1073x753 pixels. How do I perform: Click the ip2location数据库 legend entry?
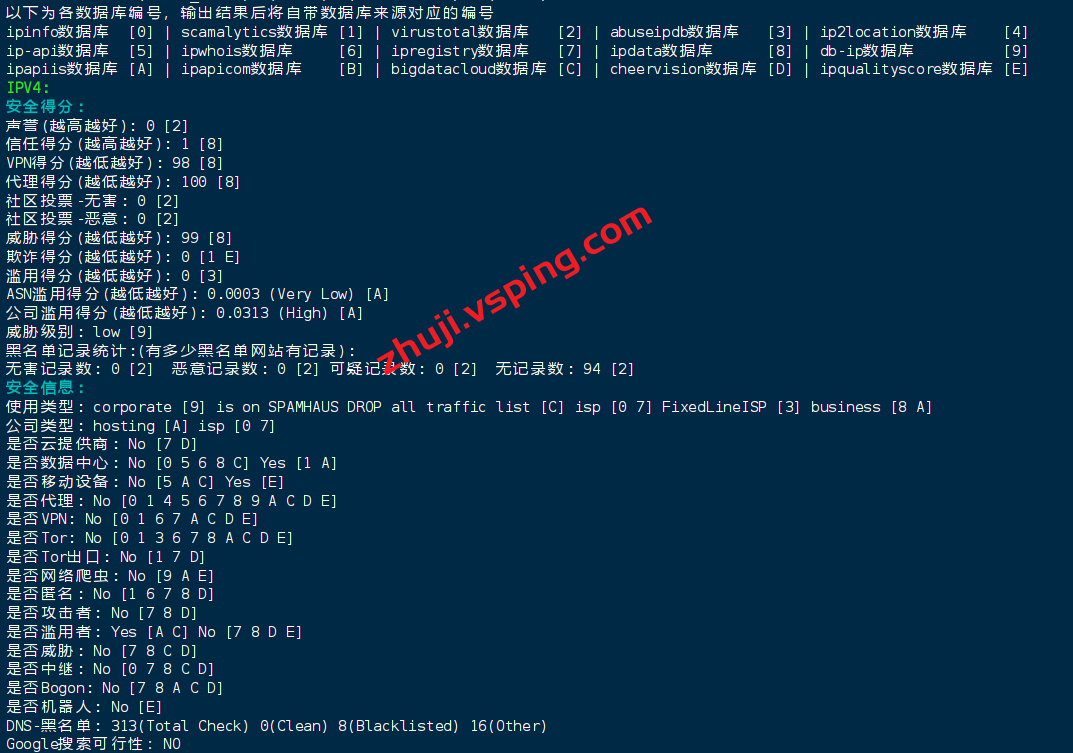pos(893,31)
